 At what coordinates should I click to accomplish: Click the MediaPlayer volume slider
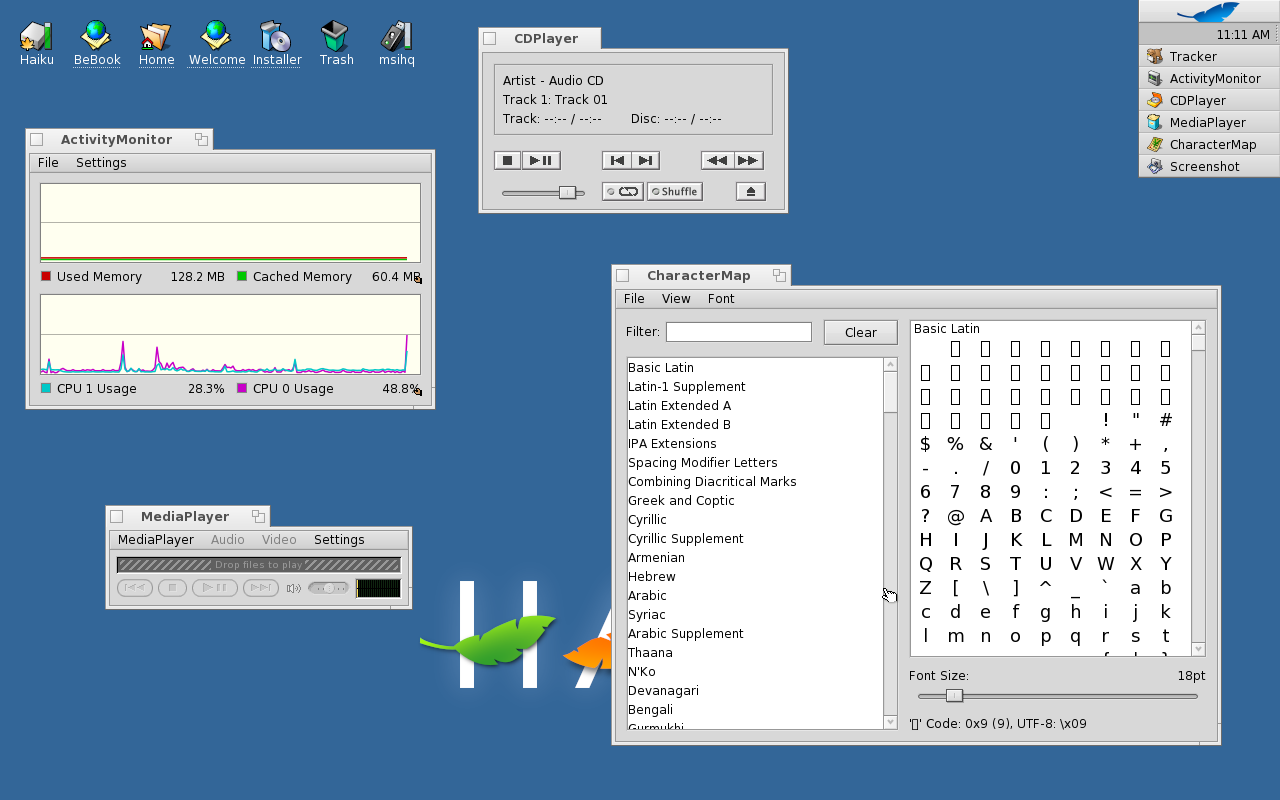click(x=328, y=588)
